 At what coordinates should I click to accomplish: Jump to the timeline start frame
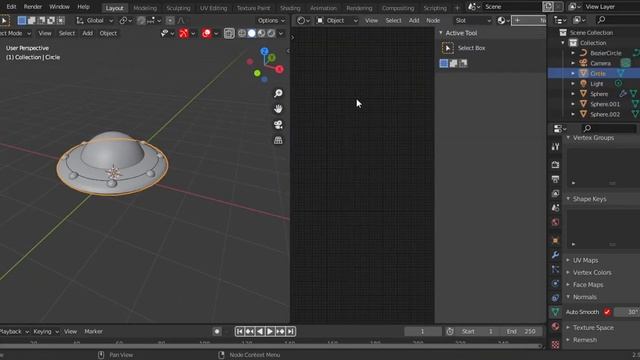[x=240, y=331]
